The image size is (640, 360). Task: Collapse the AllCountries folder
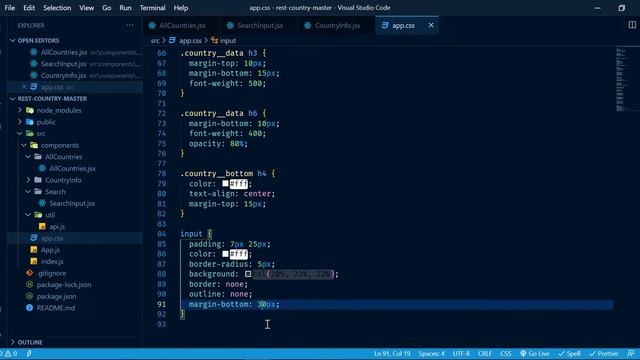coord(28,157)
